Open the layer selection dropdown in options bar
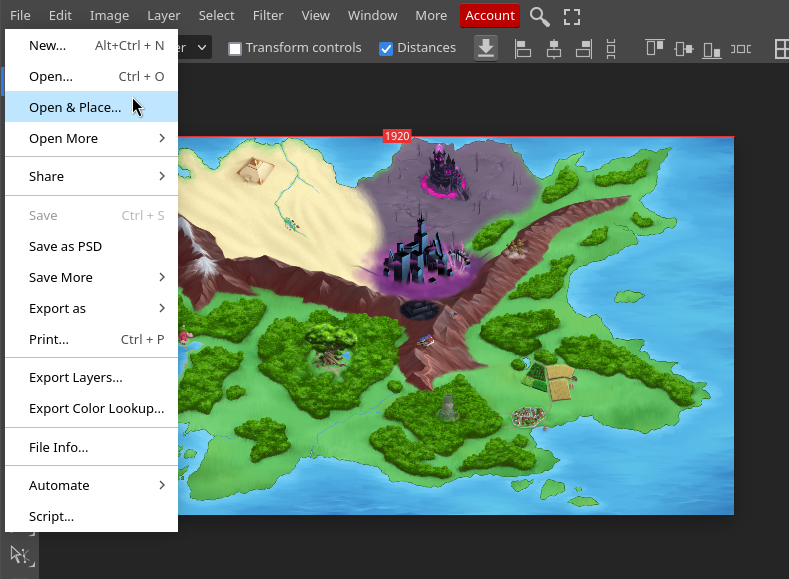Viewport: 789px width, 579px height. point(195,48)
